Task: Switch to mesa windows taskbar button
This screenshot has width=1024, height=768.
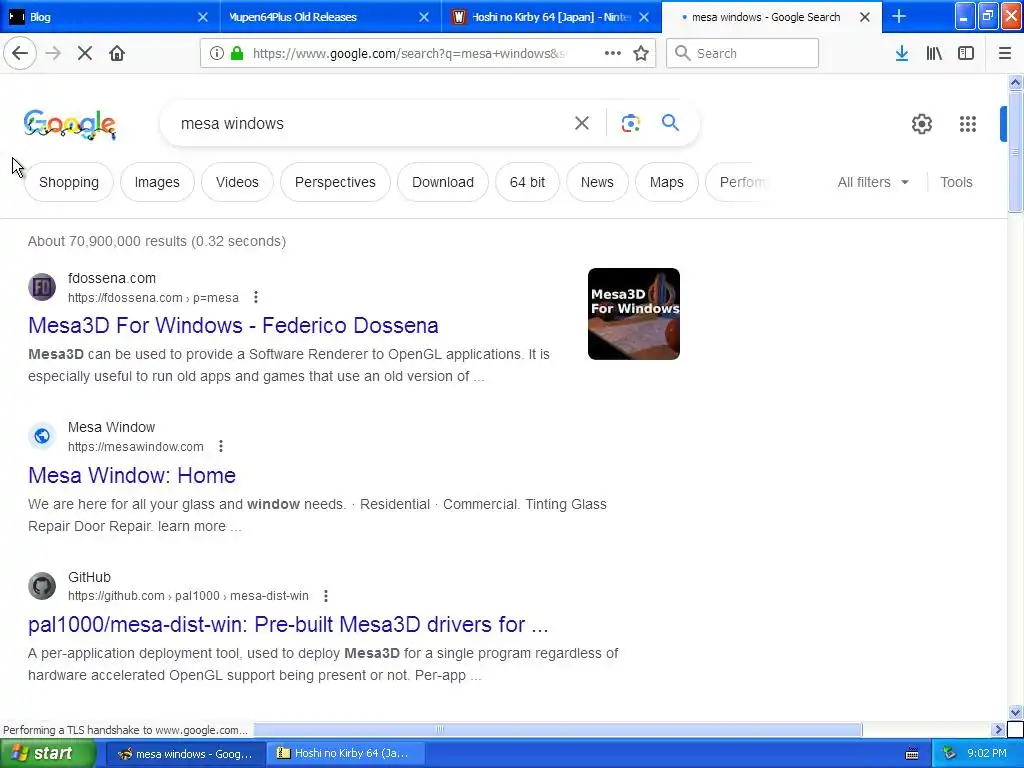Action: click(x=185, y=754)
